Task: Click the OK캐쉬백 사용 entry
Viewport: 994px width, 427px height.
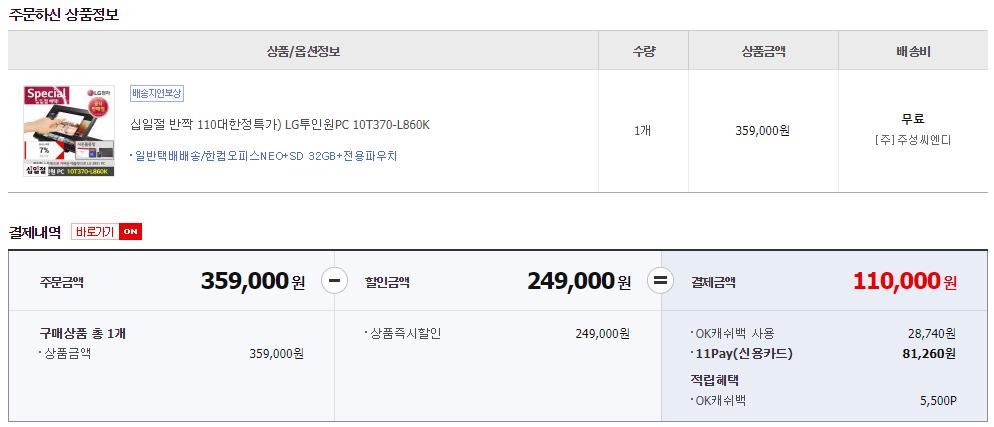Action: pyautogui.click(x=733, y=333)
